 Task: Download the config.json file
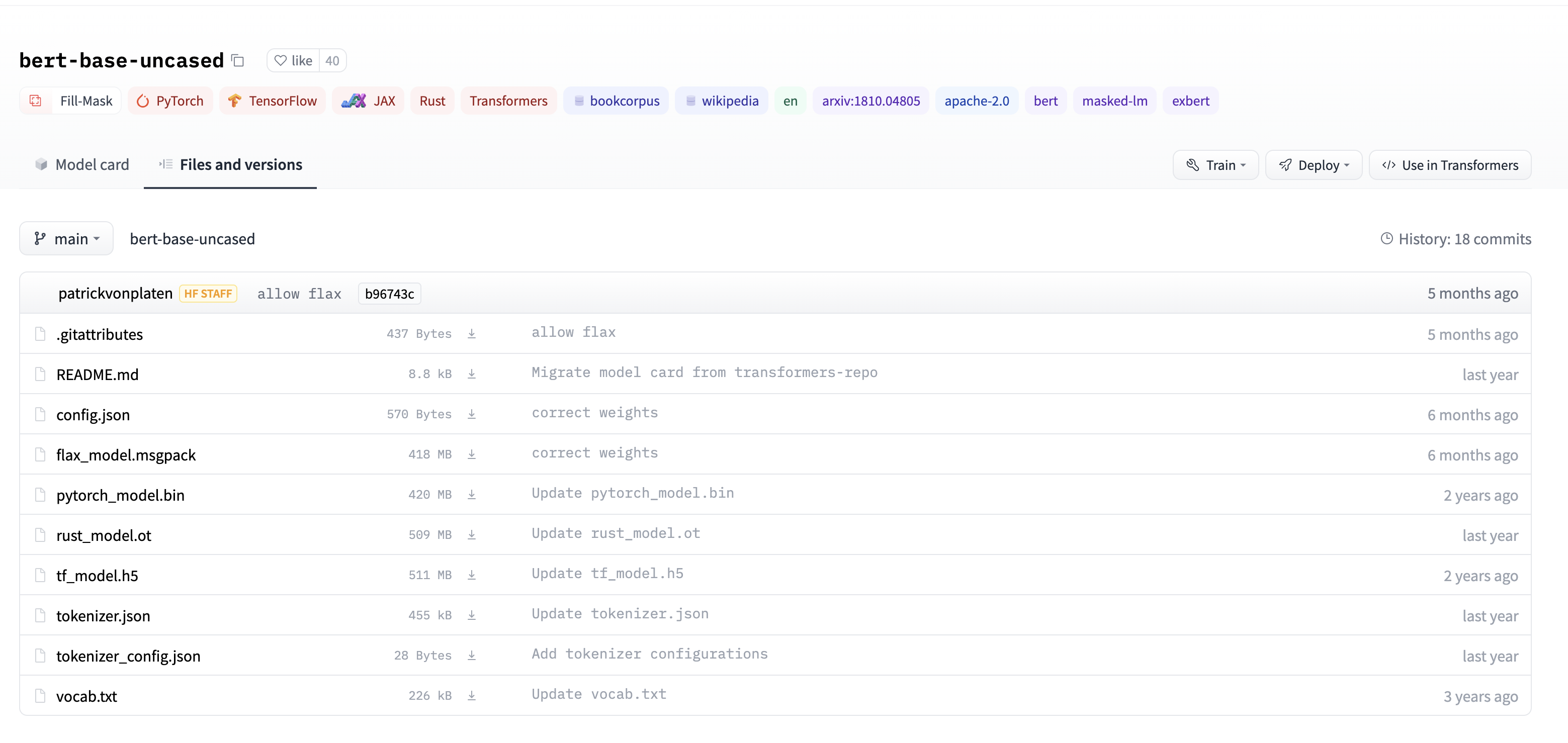(471, 414)
